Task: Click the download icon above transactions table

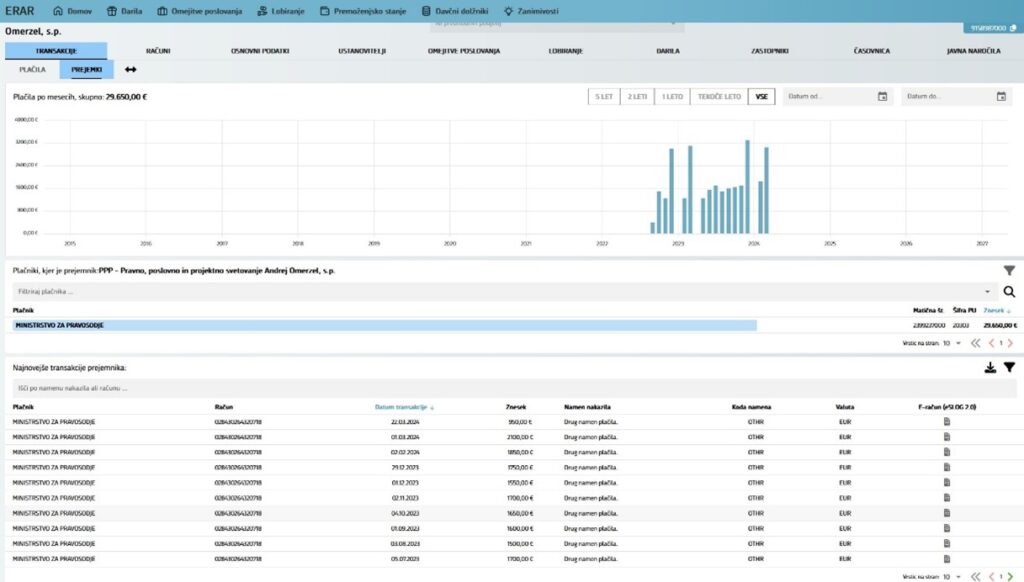Action: tap(990, 368)
